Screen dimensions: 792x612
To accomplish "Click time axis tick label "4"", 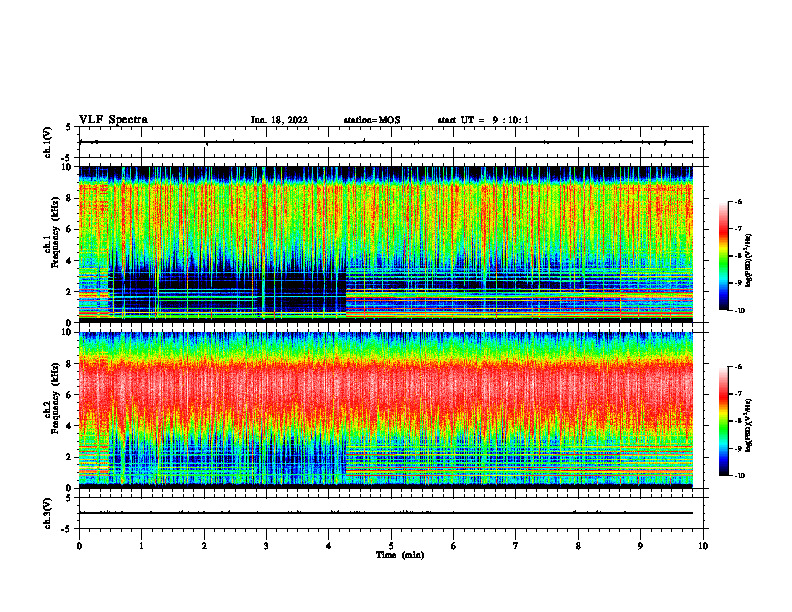I will click(329, 546).
